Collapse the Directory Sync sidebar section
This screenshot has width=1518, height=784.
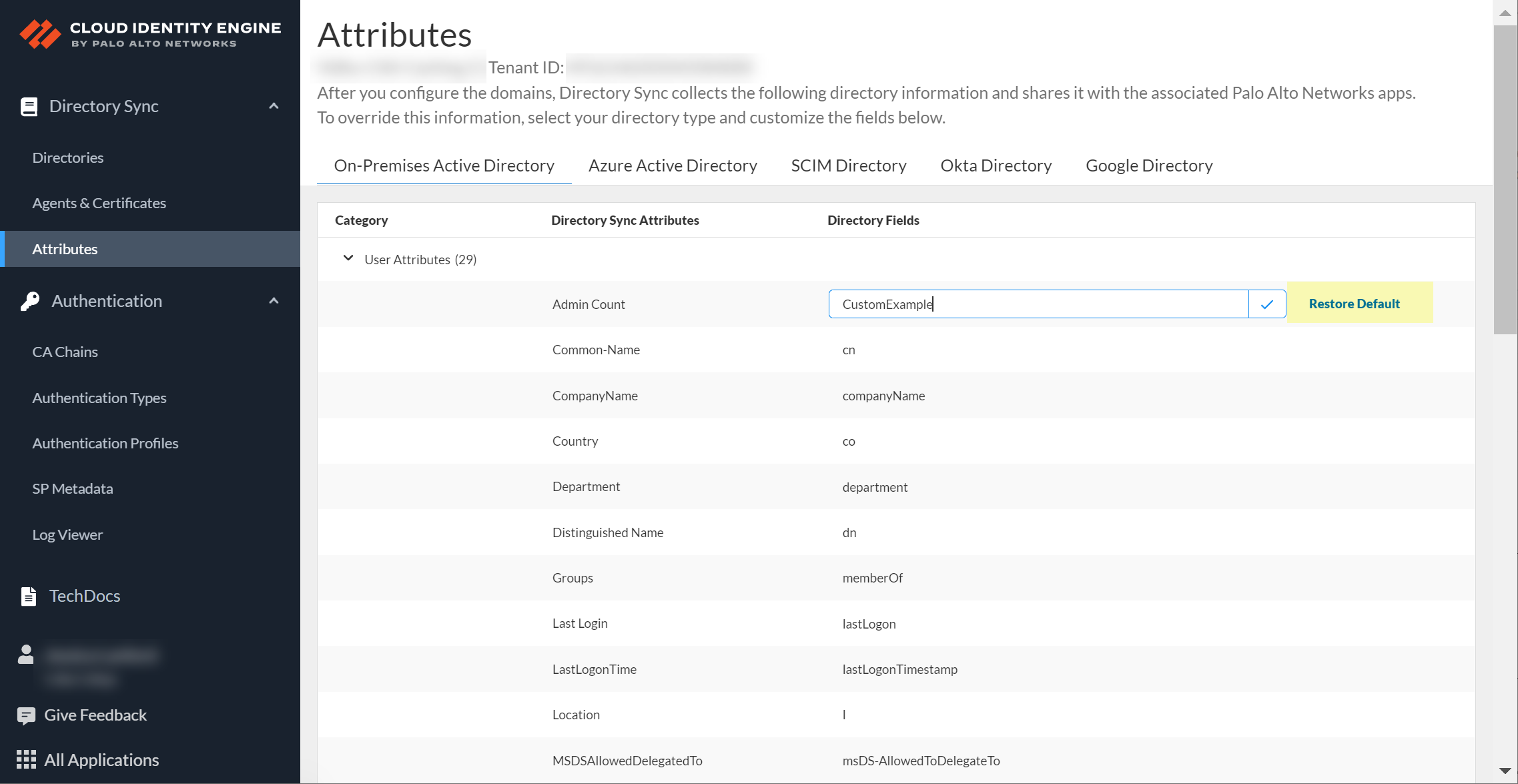coord(274,107)
